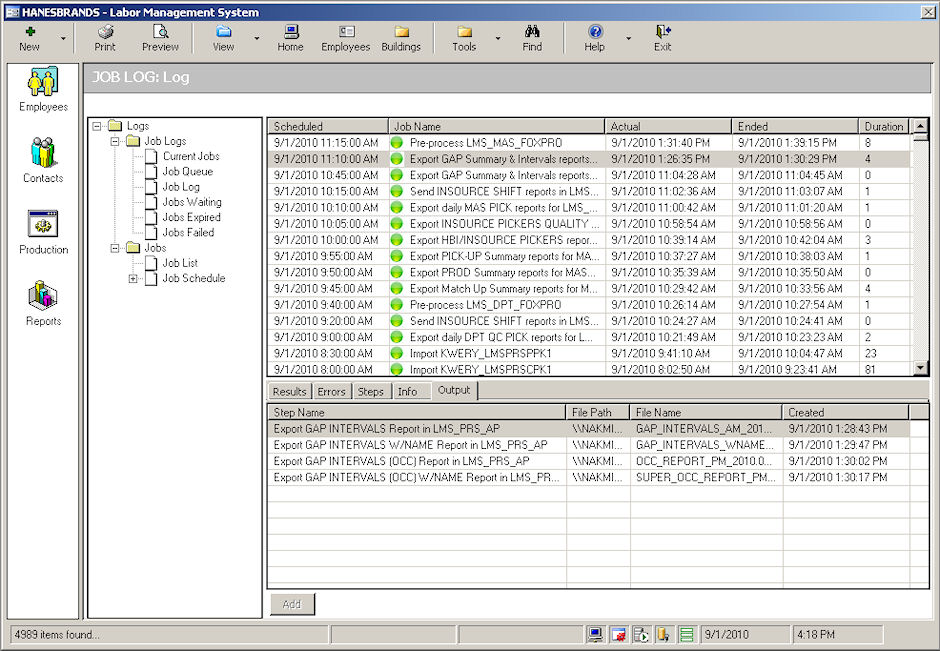The width and height of the screenshot is (940, 651).
Task: Switch to the Steps tab
Action: (x=370, y=391)
